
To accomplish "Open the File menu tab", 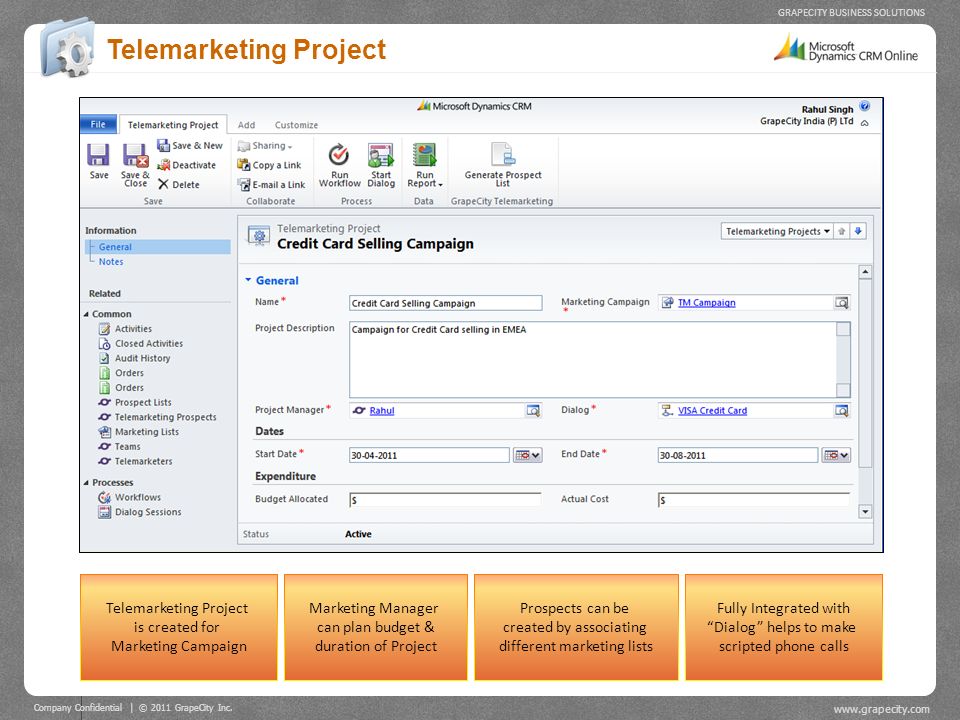I will point(98,124).
